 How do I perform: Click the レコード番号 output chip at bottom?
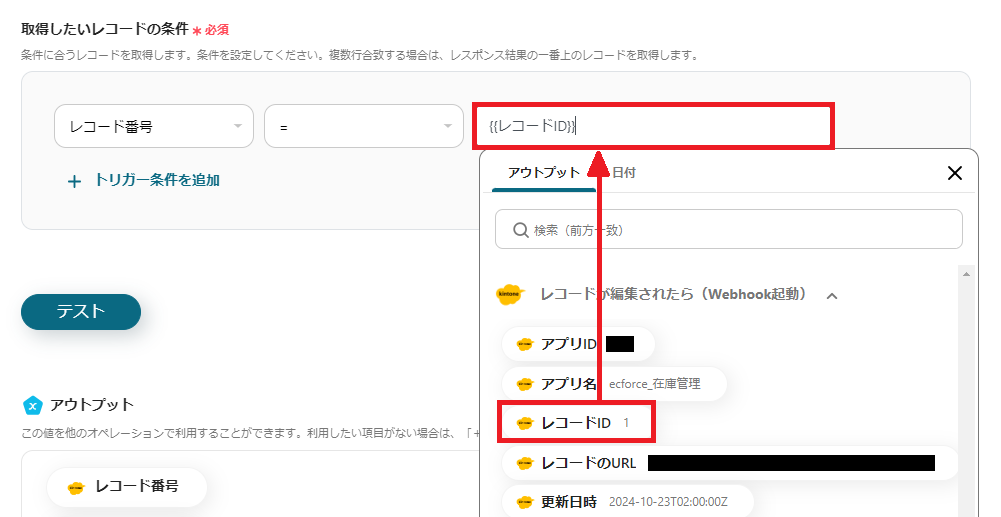pos(126,486)
